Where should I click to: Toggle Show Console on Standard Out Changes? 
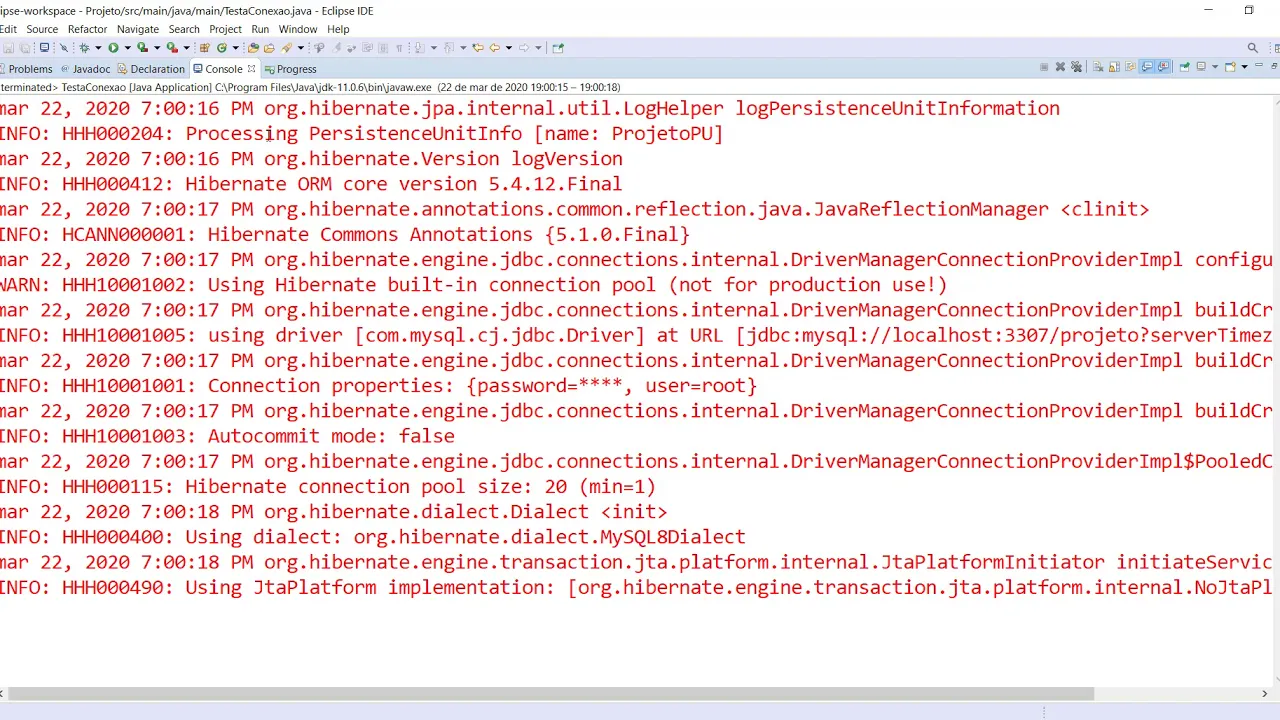1146,67
